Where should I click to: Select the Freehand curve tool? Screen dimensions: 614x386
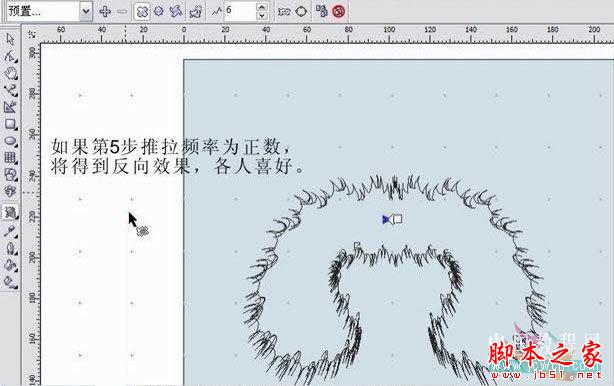click(x=10, y=90)
